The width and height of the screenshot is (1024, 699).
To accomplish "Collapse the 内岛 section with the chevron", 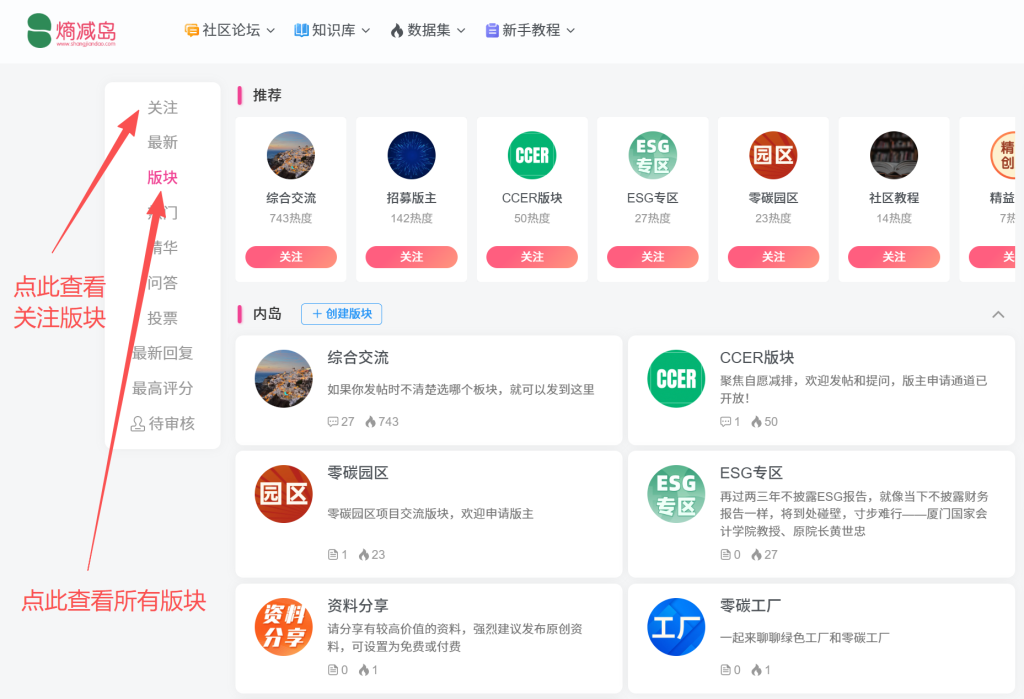I will [998, 314].
